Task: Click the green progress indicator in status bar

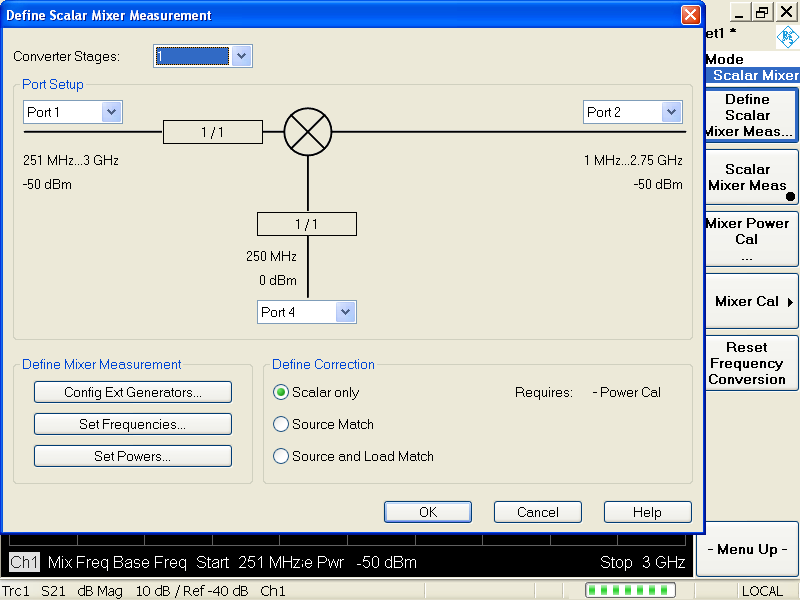Action: (x=631, y=591)
